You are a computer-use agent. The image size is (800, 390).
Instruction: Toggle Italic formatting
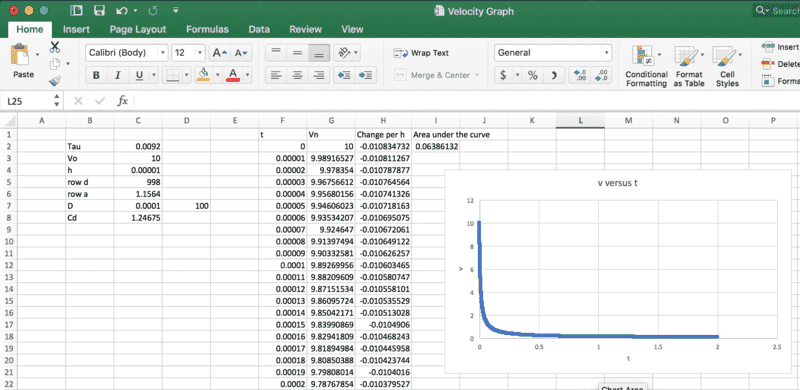(x=117, y=76)
